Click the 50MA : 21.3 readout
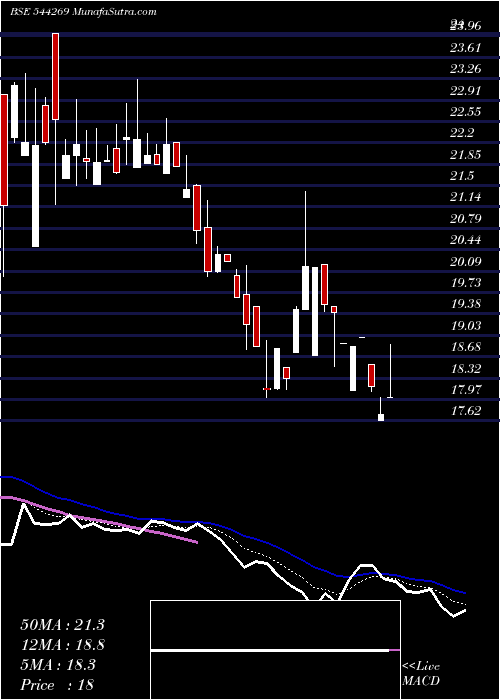 tap(62, 625)
